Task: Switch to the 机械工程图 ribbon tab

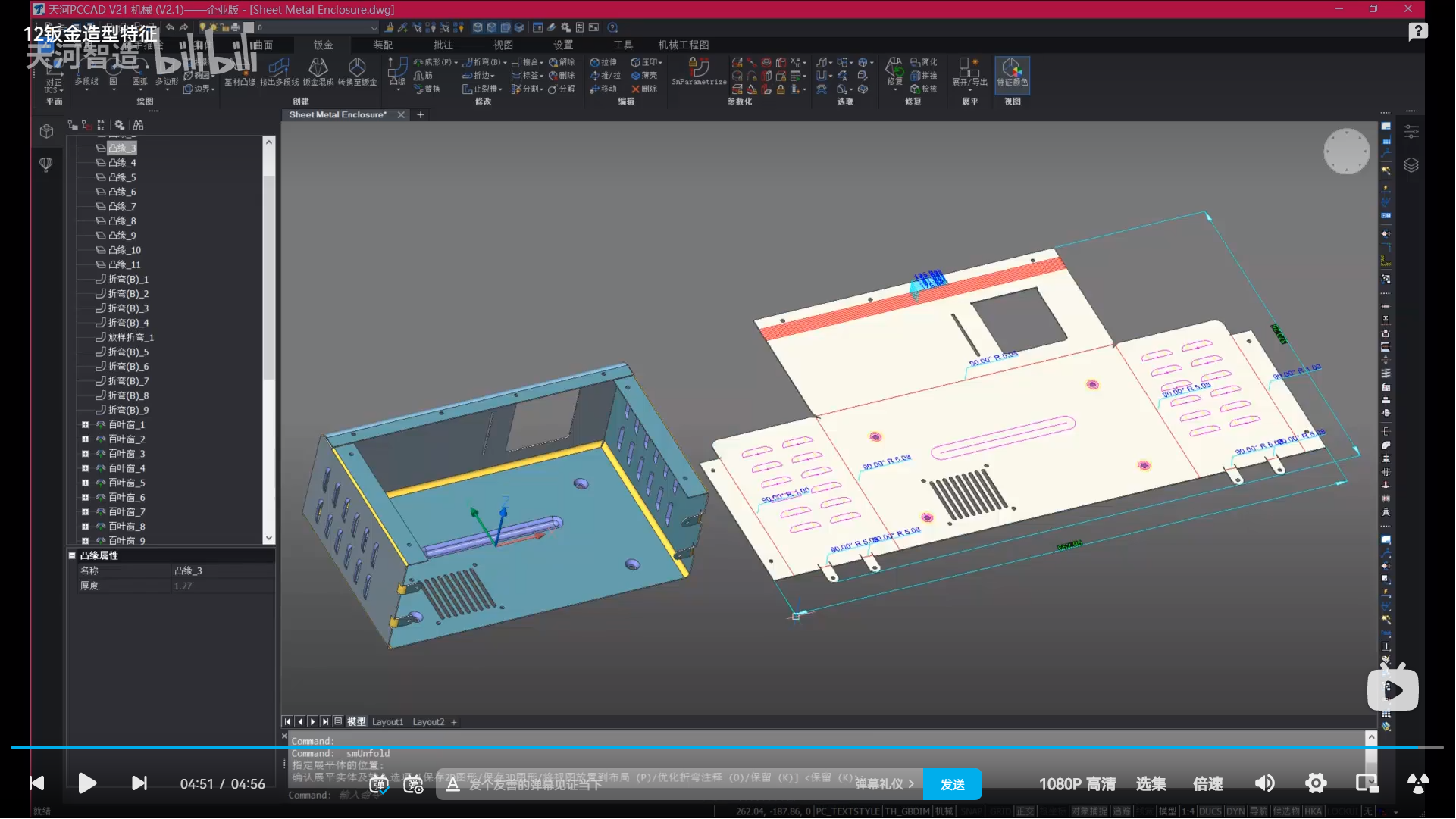Action: [x=684, y=45]
